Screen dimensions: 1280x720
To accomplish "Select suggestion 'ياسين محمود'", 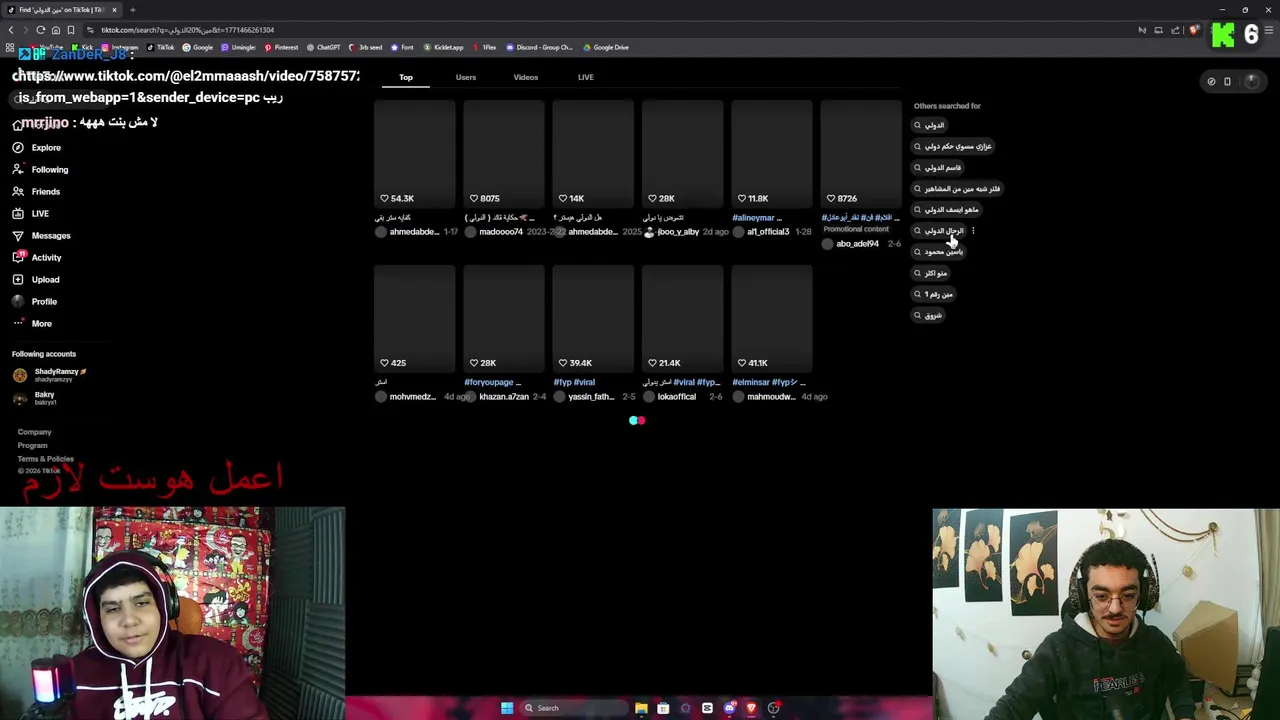I will coord(938,252).
